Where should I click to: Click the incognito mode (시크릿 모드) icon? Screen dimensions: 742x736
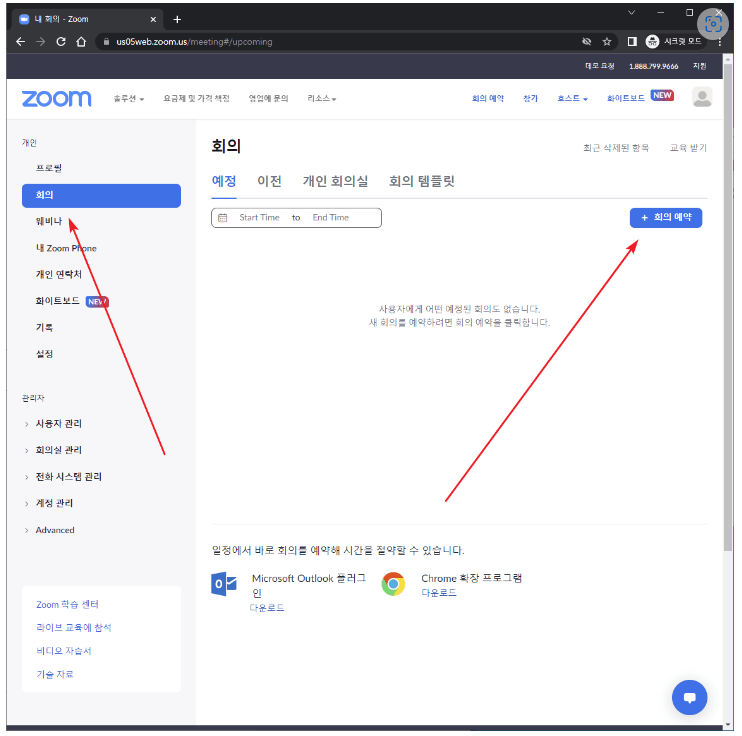click(x=652, y=42)
